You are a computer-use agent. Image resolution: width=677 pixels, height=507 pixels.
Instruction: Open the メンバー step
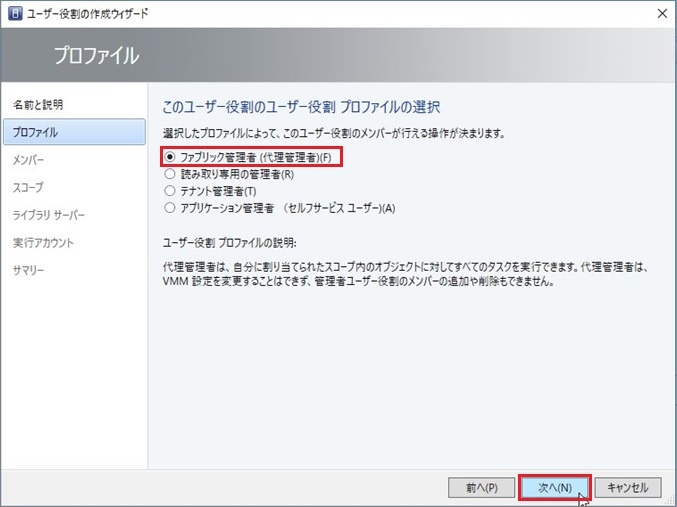[28, 159]
